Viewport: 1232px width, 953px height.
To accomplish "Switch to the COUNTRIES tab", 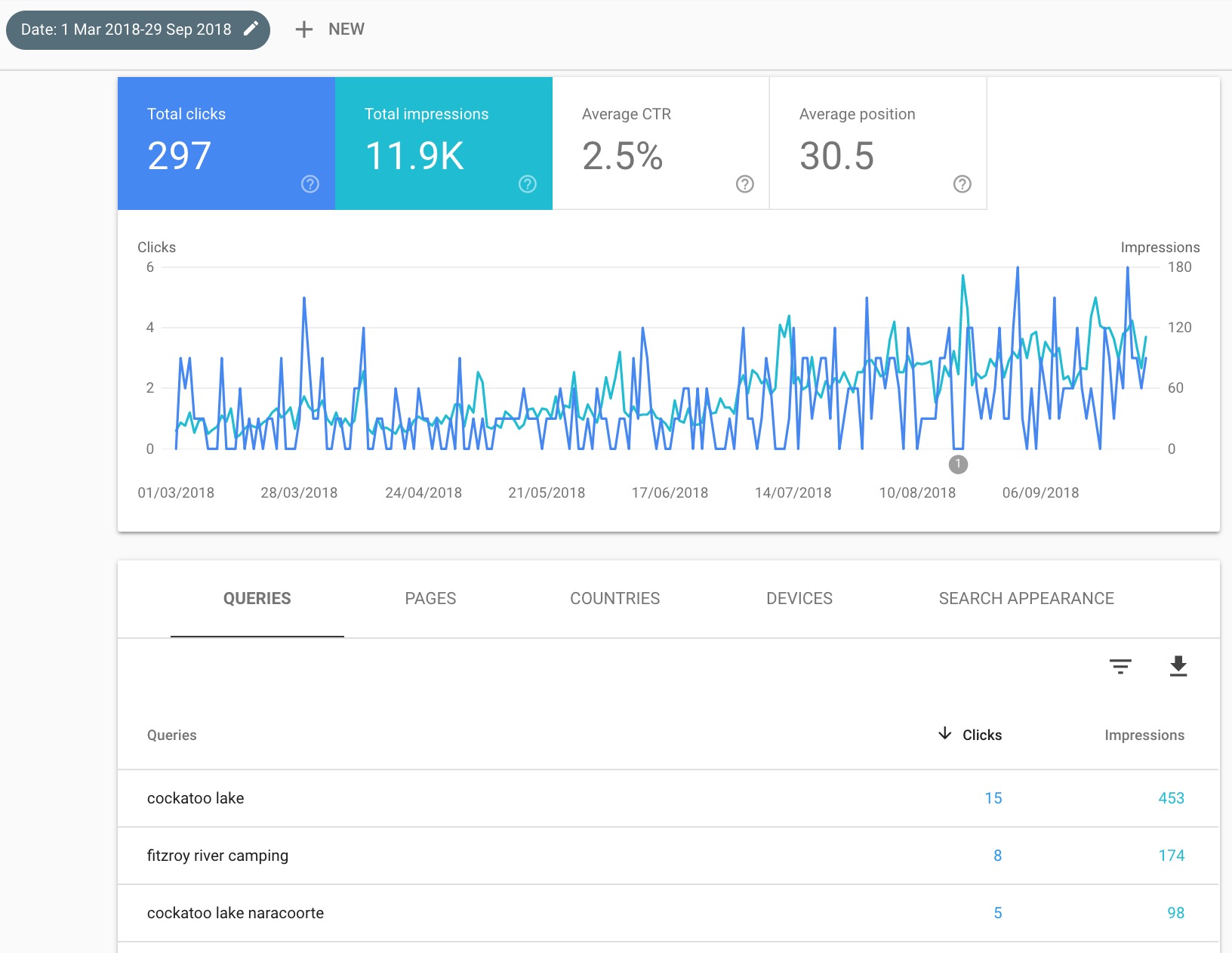I will (x=615, y=598).
